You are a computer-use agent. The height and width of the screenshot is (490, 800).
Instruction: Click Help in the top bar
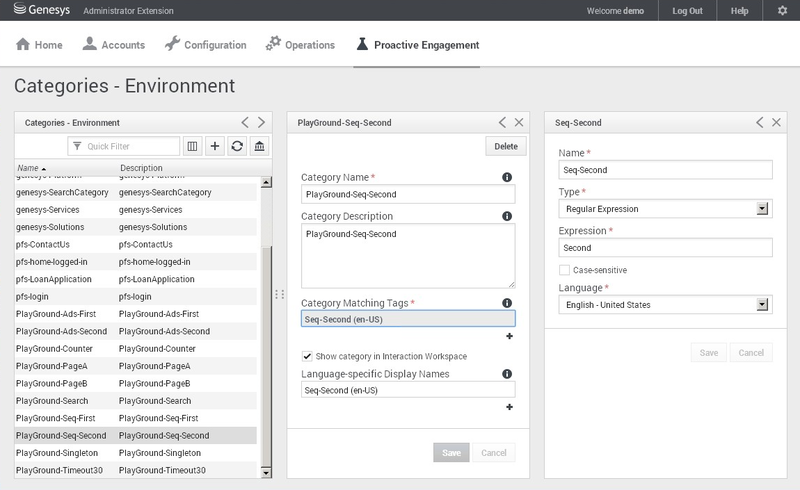[739, 11]
